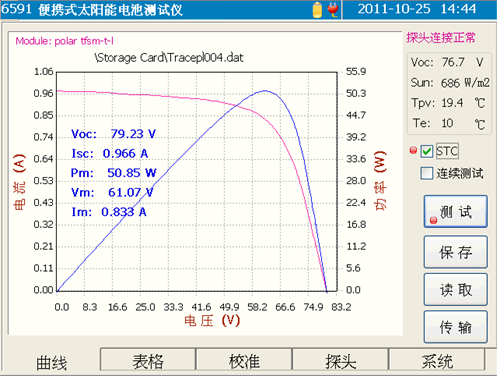Switch to the 探头 tab
The image size is (500, 376).
click(x=340, y=361)
